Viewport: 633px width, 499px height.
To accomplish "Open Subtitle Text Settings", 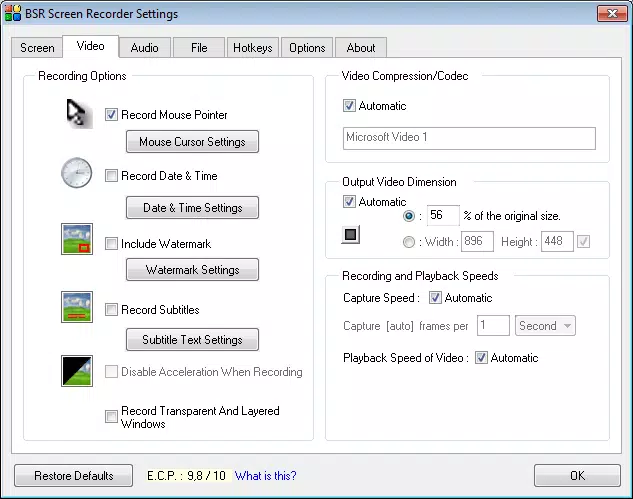I will 192,340.
